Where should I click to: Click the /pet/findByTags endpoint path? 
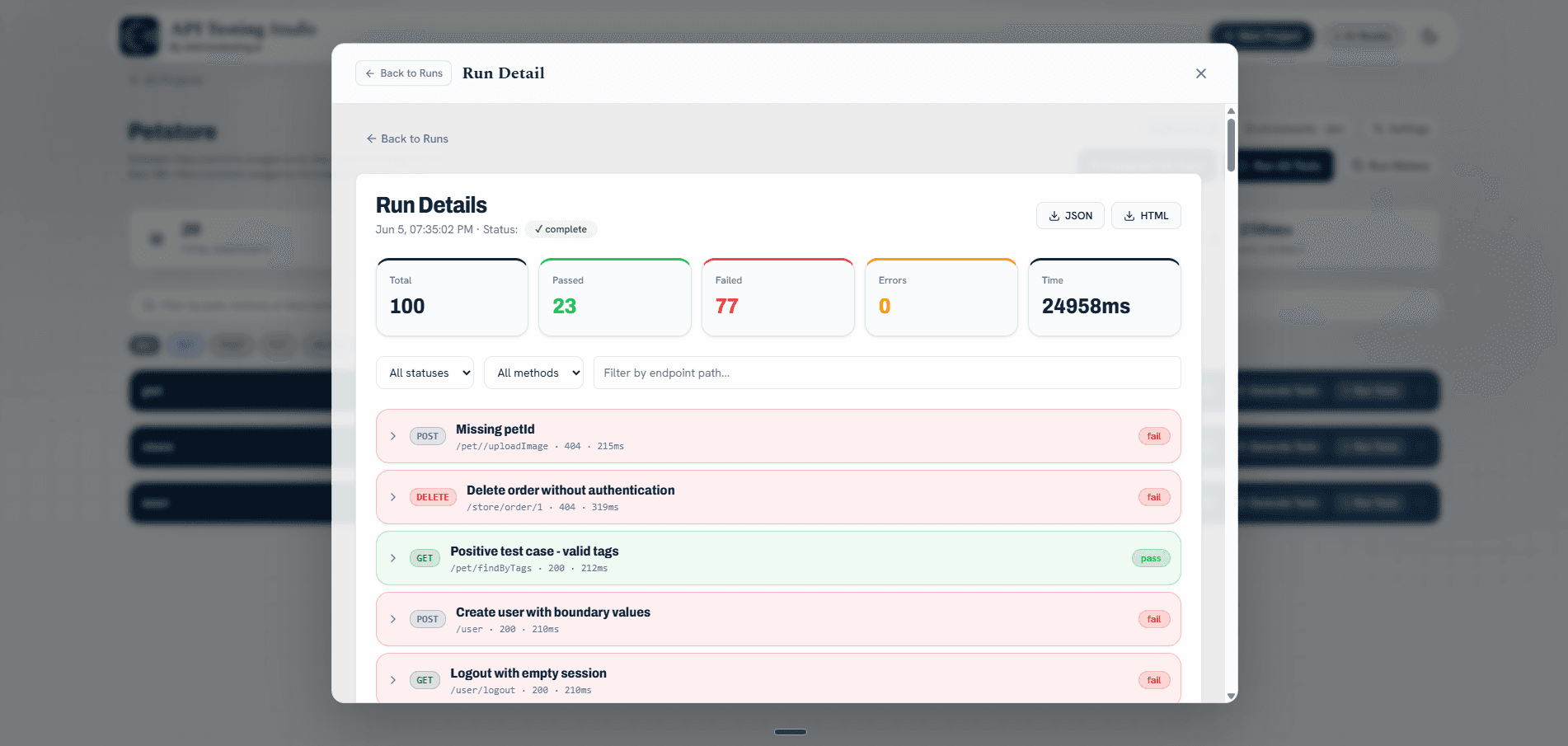[x=491, y=568]
